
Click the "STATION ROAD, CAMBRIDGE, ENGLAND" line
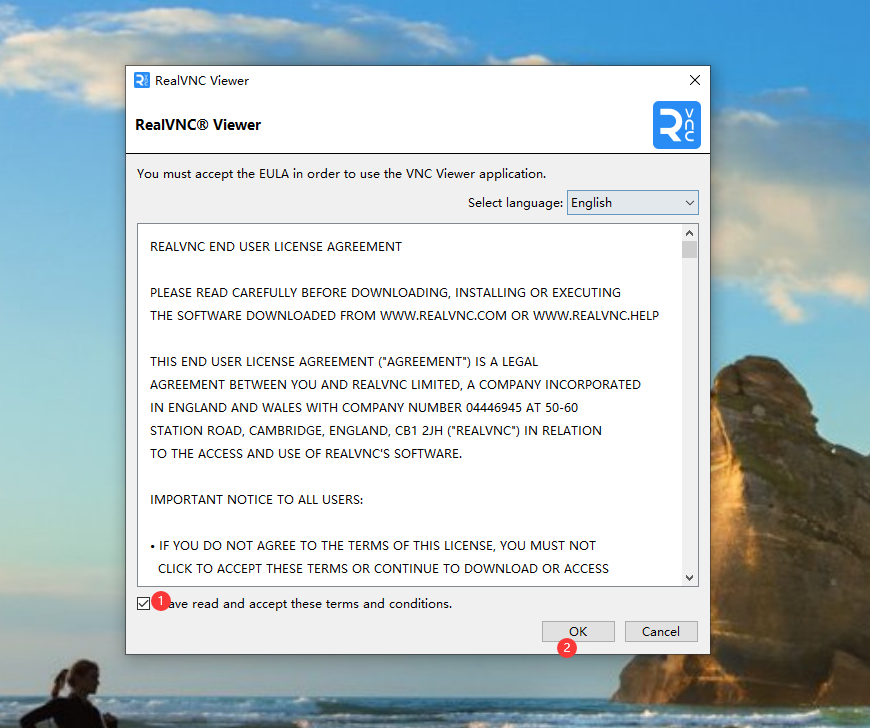pyautogui.click(x=376, y=431)
